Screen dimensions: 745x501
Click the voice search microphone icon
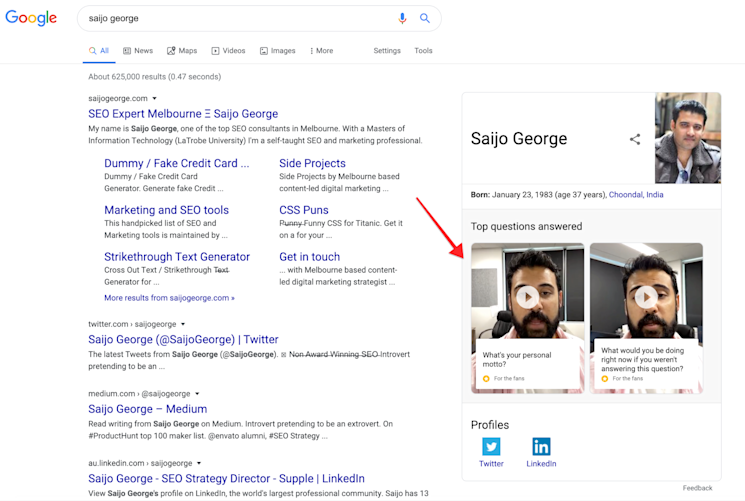click(402, 19)
